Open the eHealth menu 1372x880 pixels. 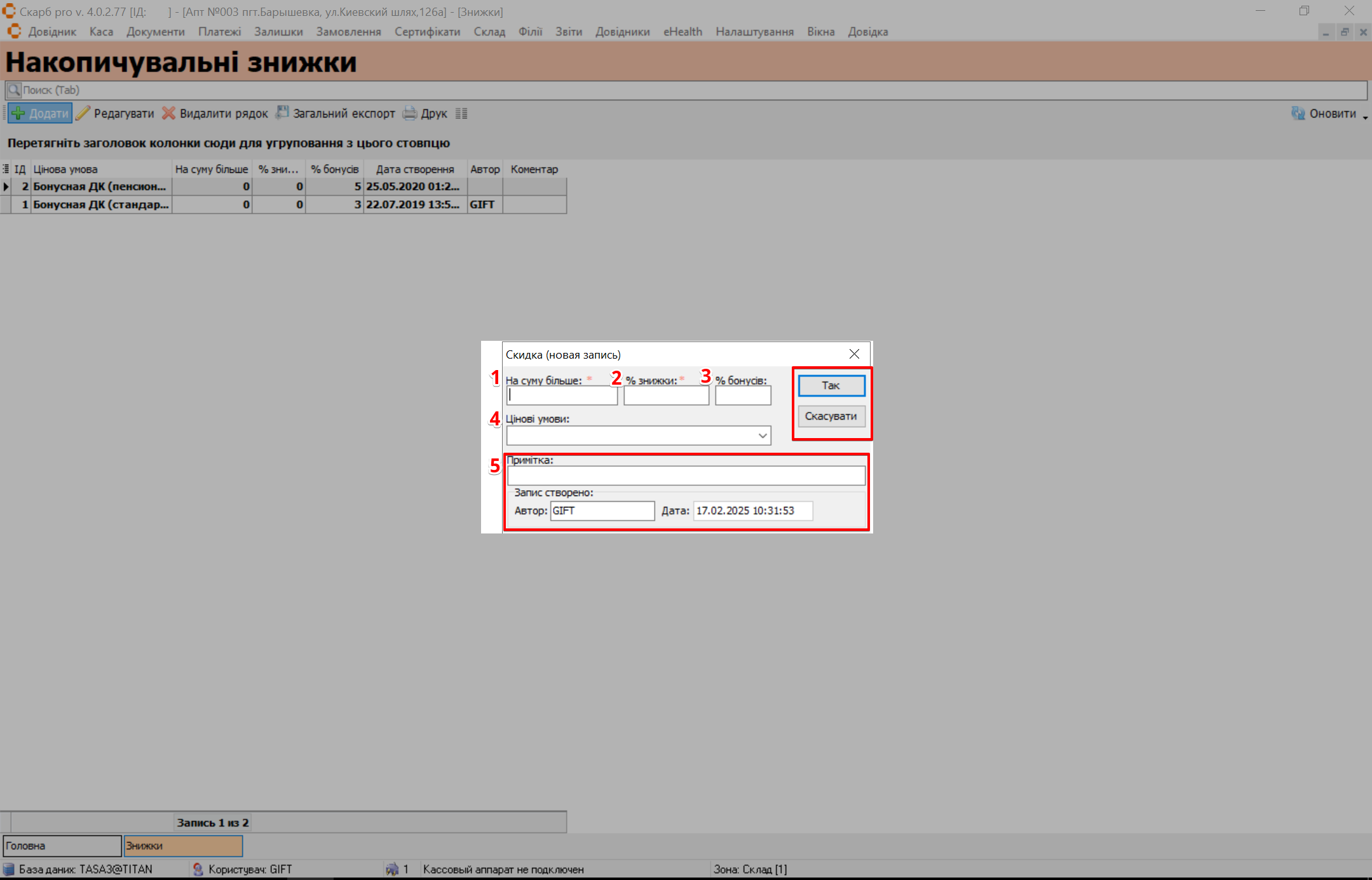(x=683, y=32)
